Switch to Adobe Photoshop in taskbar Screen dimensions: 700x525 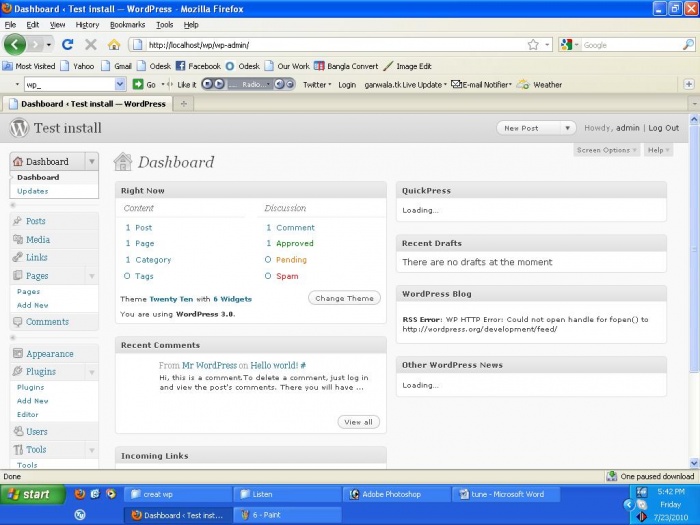coord(396,494)
